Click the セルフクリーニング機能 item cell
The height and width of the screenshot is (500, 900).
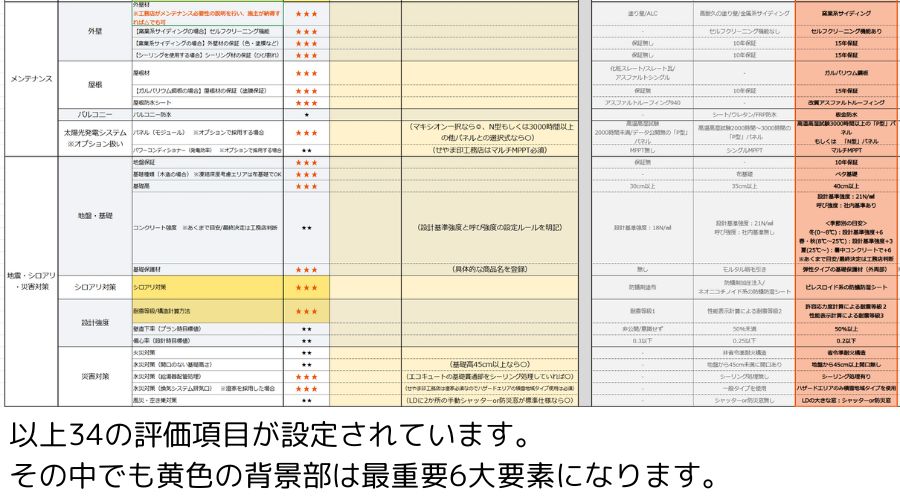pyautogui.click(x=208, y=32)
